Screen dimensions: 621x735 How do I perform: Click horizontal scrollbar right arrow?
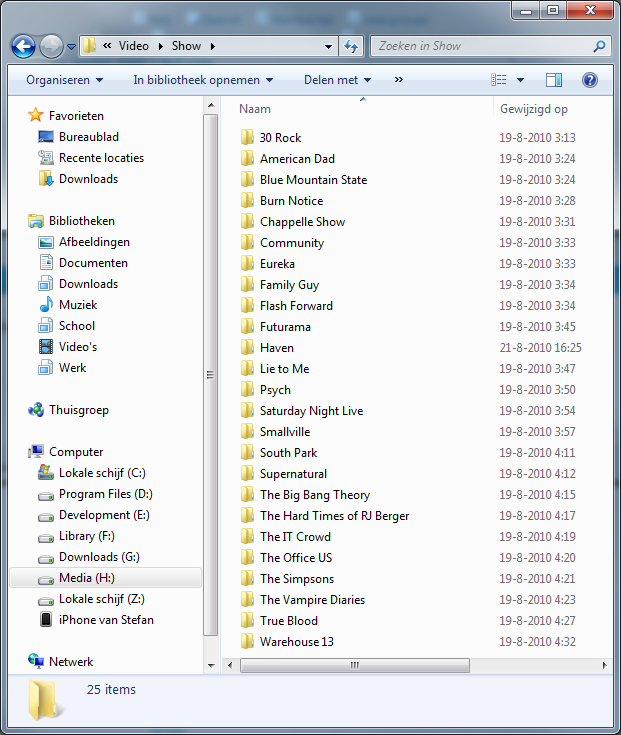(x=604, y=665)
